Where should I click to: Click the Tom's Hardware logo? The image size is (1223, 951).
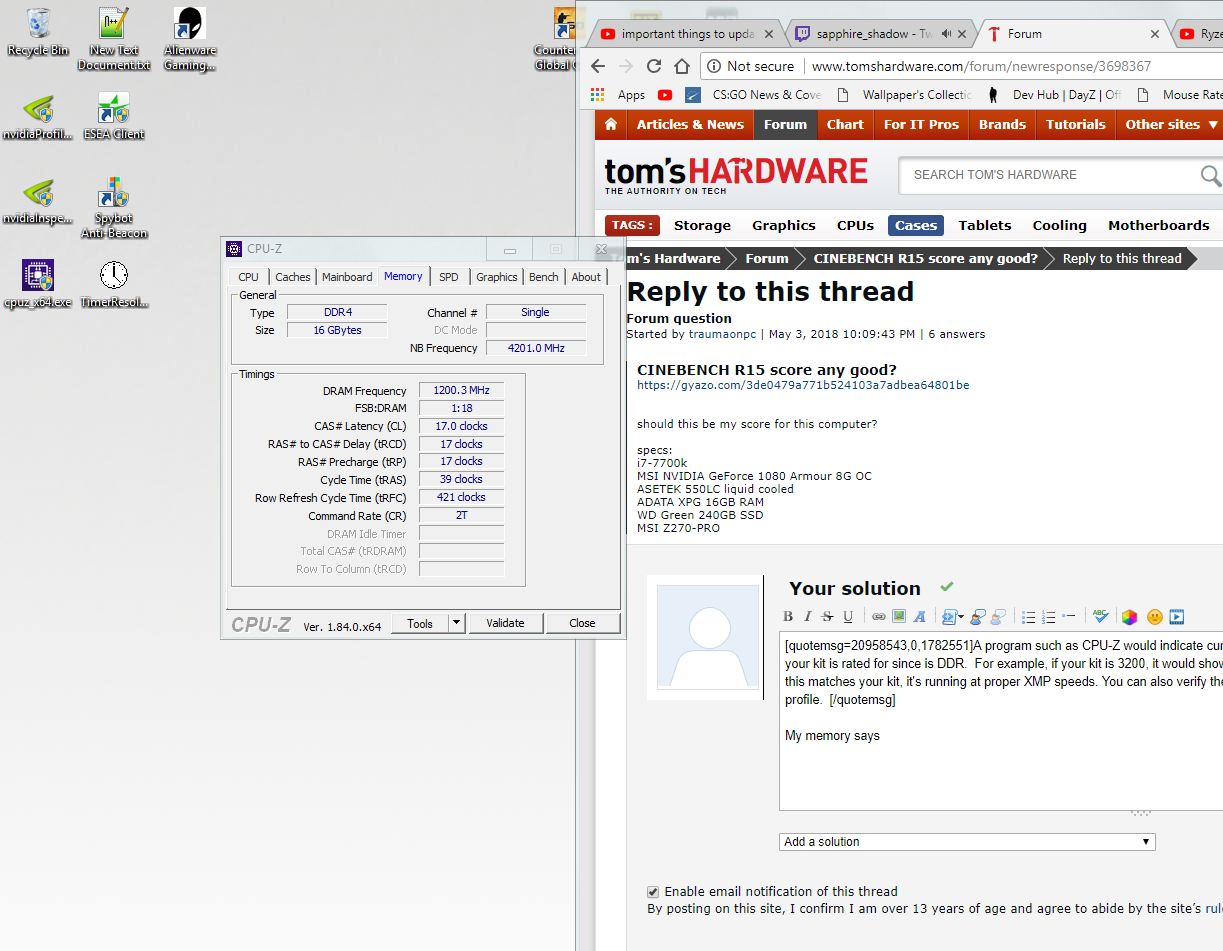(x=735, y=174)
